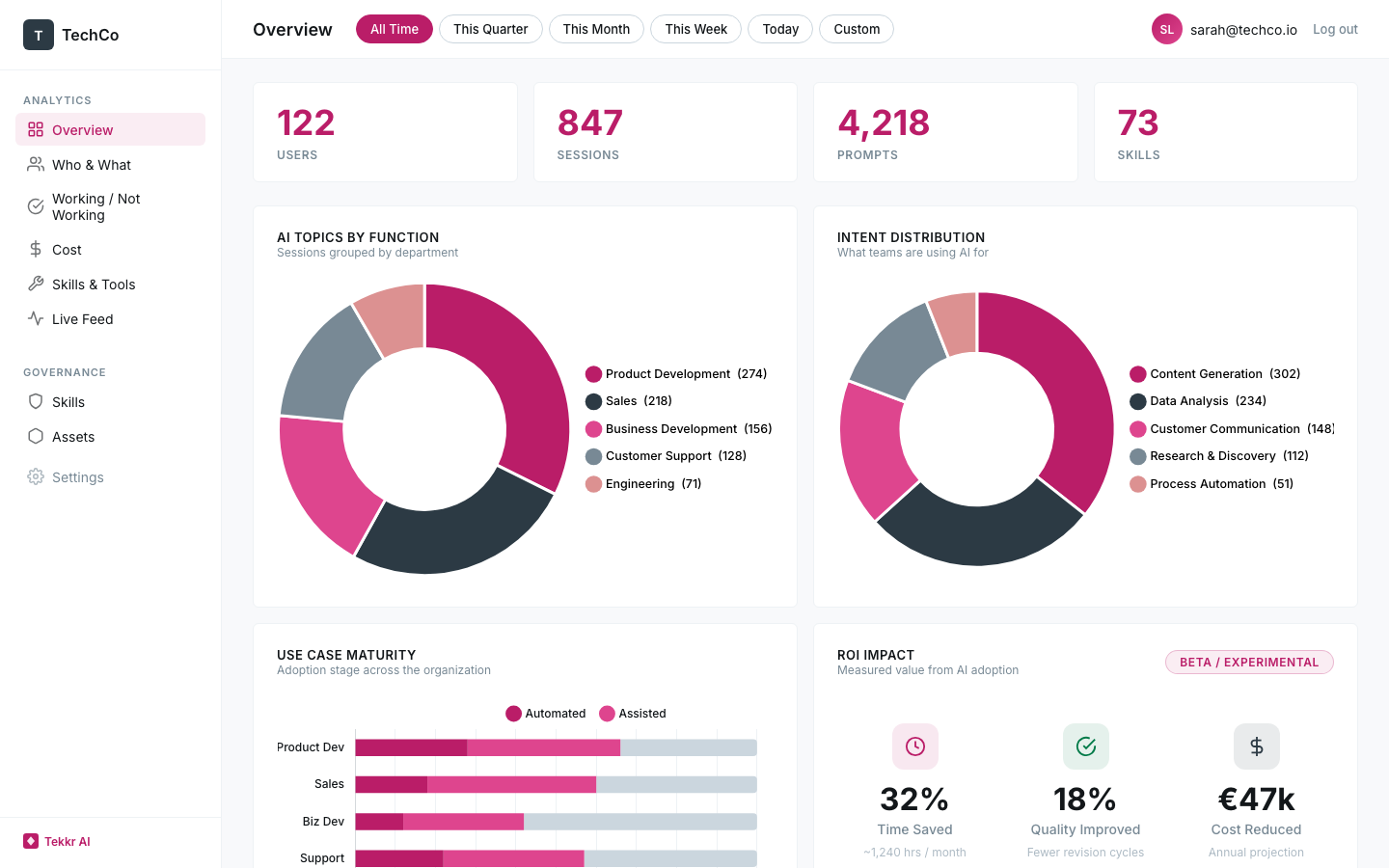Open the SL user avatar menu
Viewport: 1389px width, 868px height.
[x=1166, y=29]
